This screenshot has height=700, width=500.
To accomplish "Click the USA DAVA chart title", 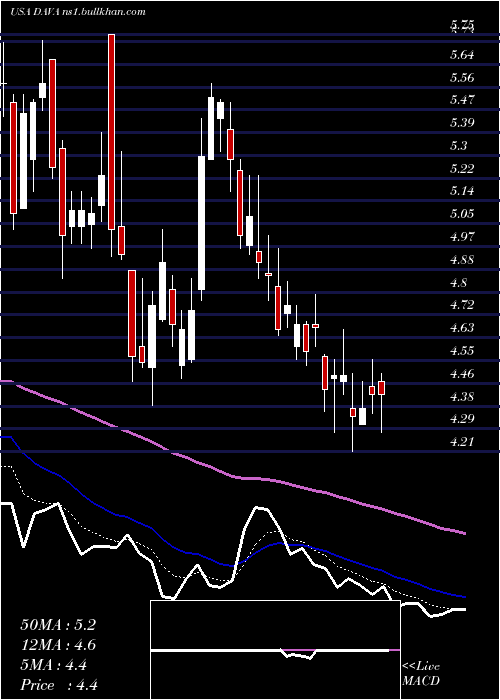I will [78, 12].
